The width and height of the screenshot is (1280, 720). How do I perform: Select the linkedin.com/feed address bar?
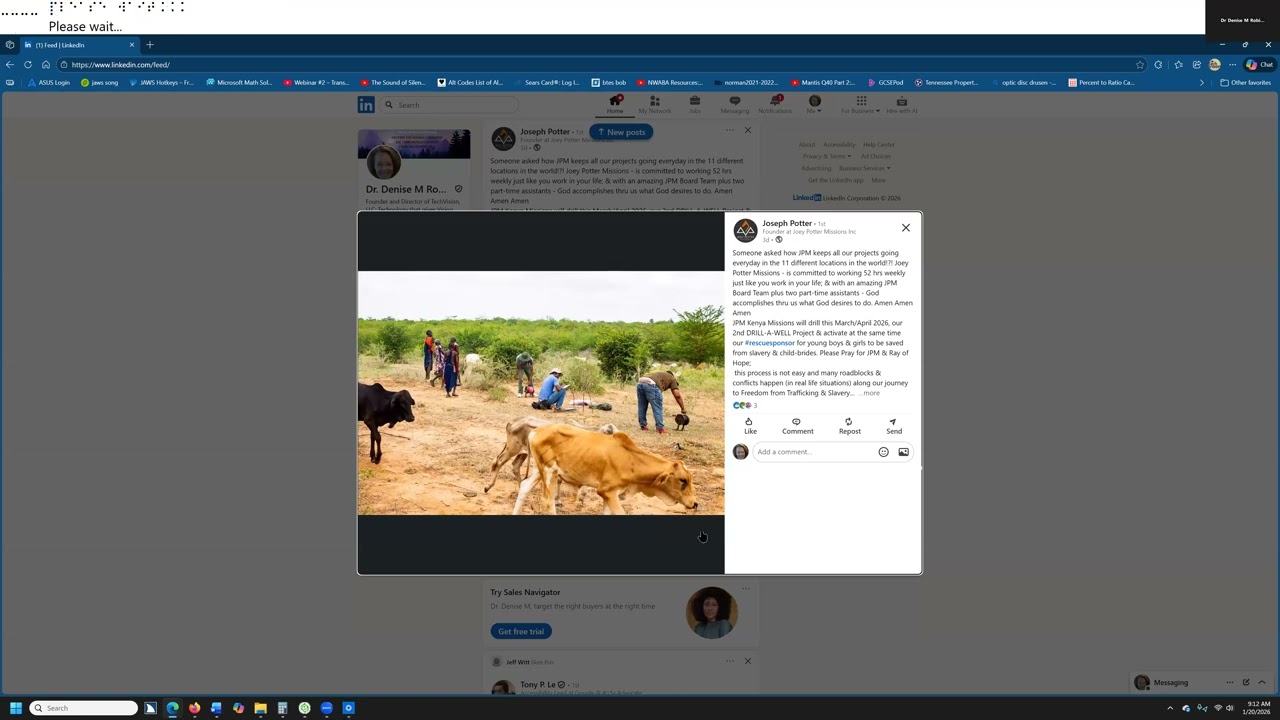coord(600,65)
